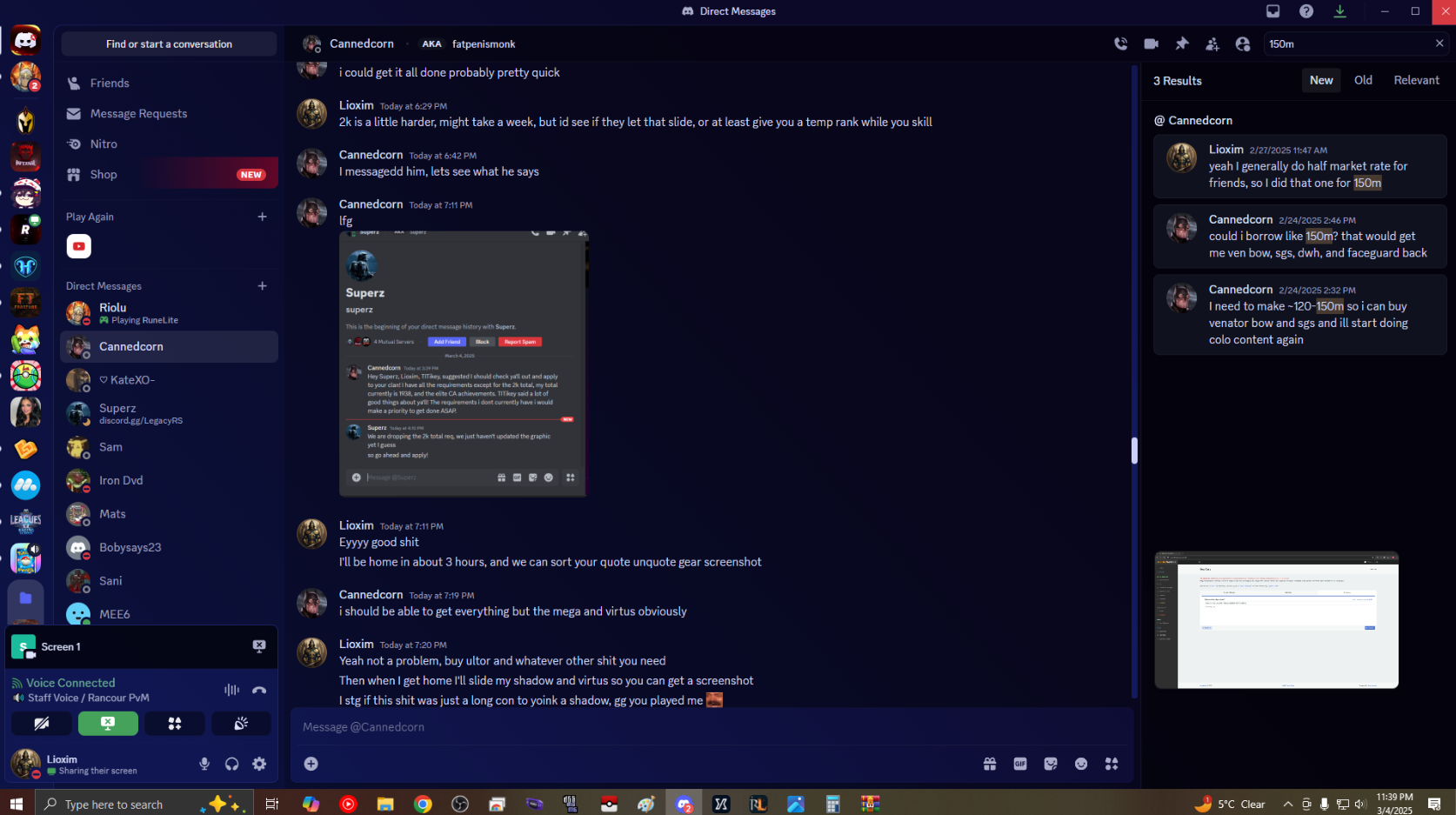Viewport: 1456px width, 815px height.
Task: Start a video call with Cannedcorn
Action: (1152, 43)
